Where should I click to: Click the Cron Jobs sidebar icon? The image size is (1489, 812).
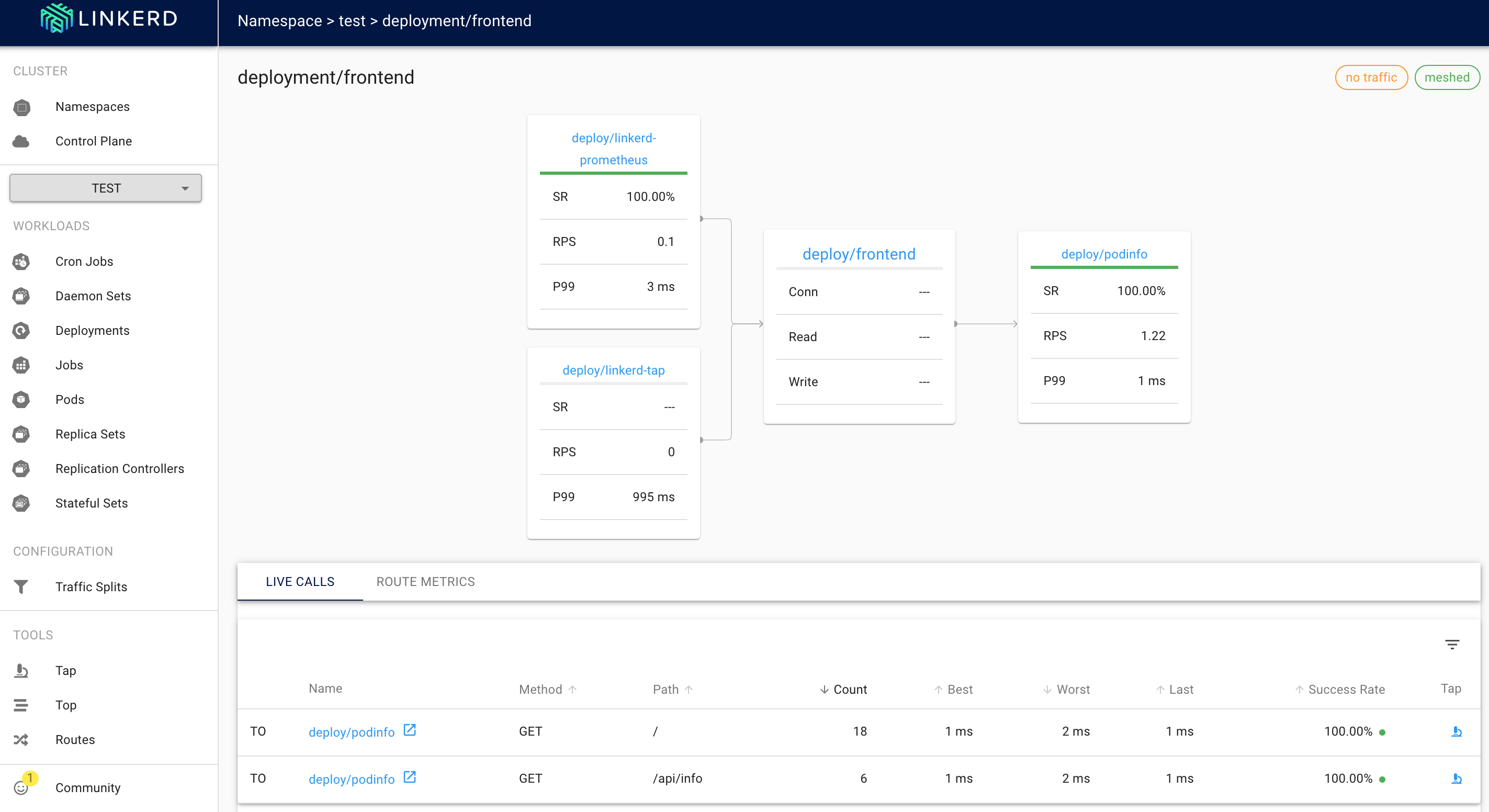coord(21,261)
